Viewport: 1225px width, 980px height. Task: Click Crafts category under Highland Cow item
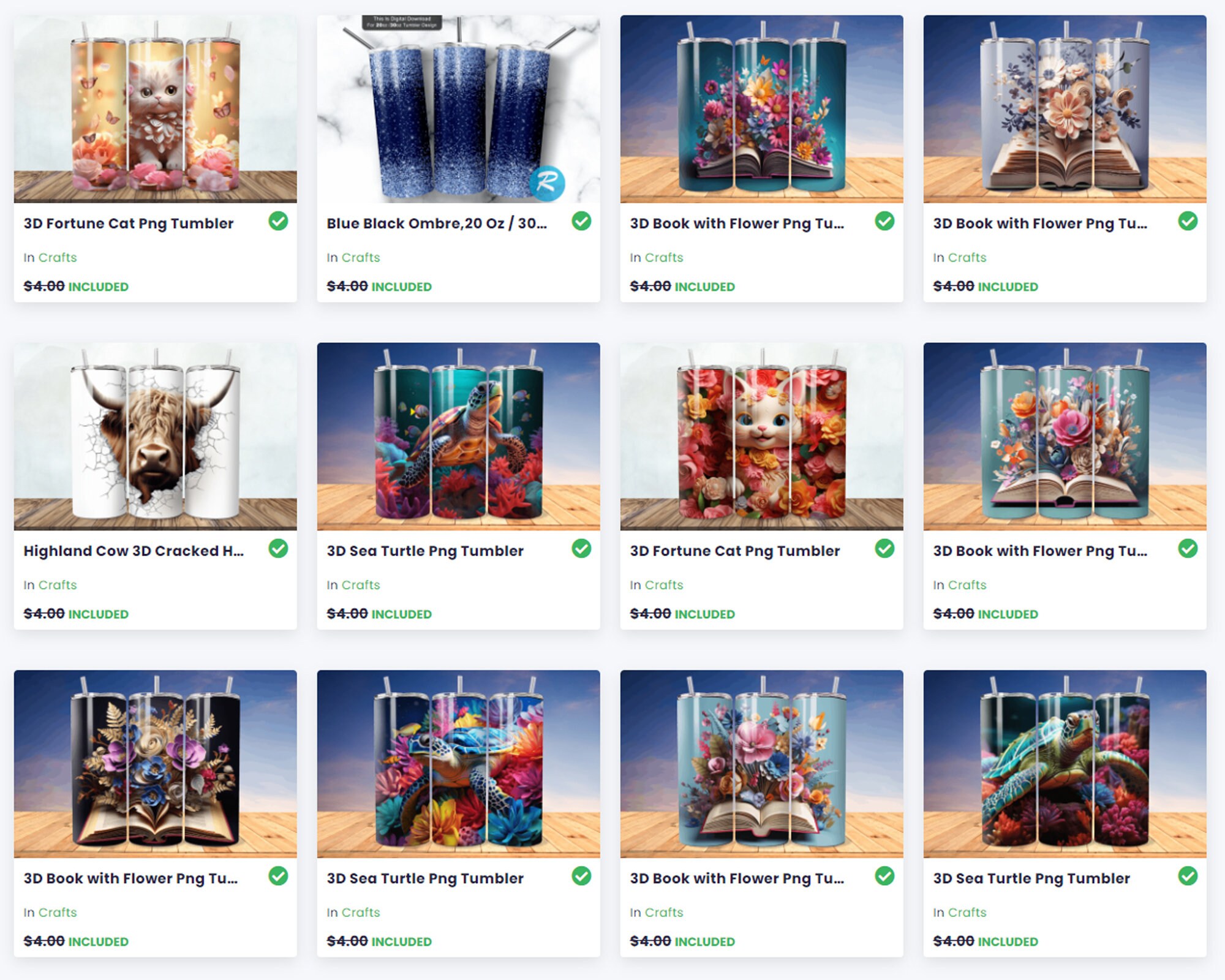[x=58, y=585]
